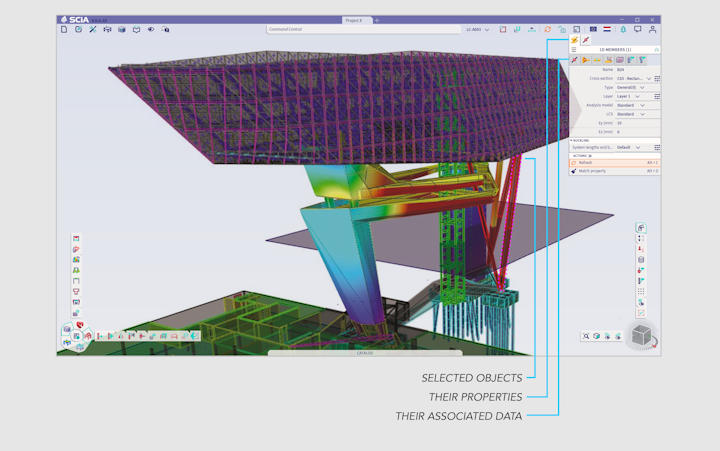
Task: Select the European Union flag icon
Action: coord(593,30)
